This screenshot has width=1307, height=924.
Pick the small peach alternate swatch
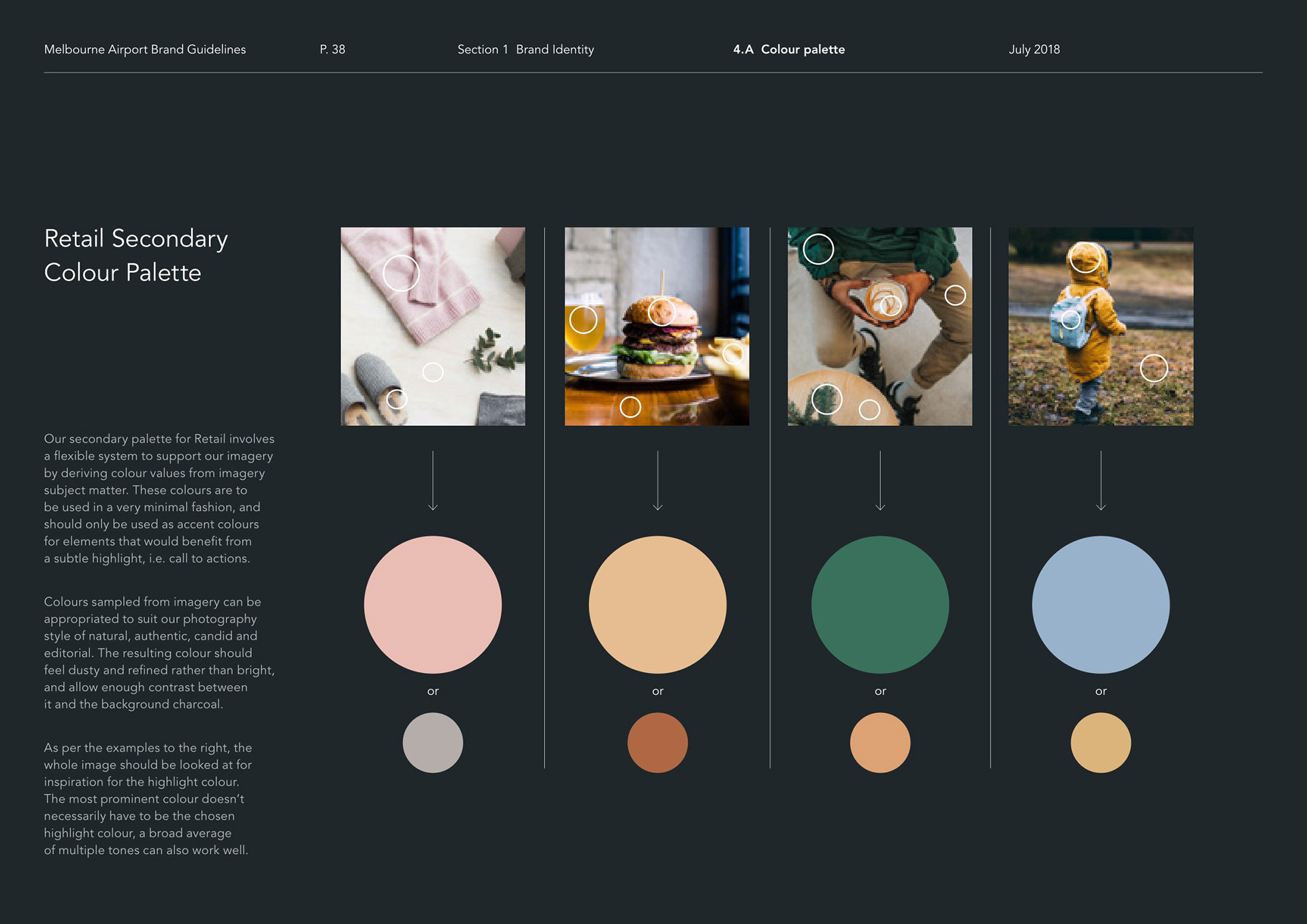coord(880,742)
